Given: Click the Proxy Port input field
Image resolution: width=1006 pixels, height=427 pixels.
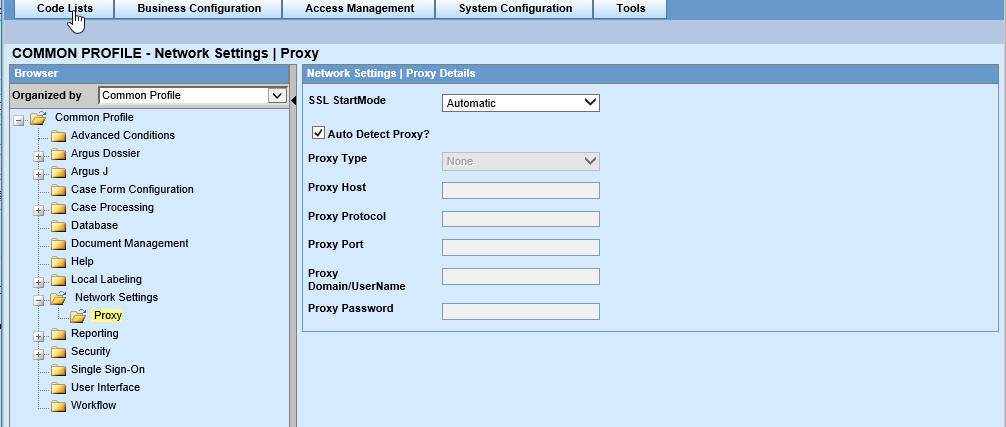Looking at the screenshot, I should [520, 247].
